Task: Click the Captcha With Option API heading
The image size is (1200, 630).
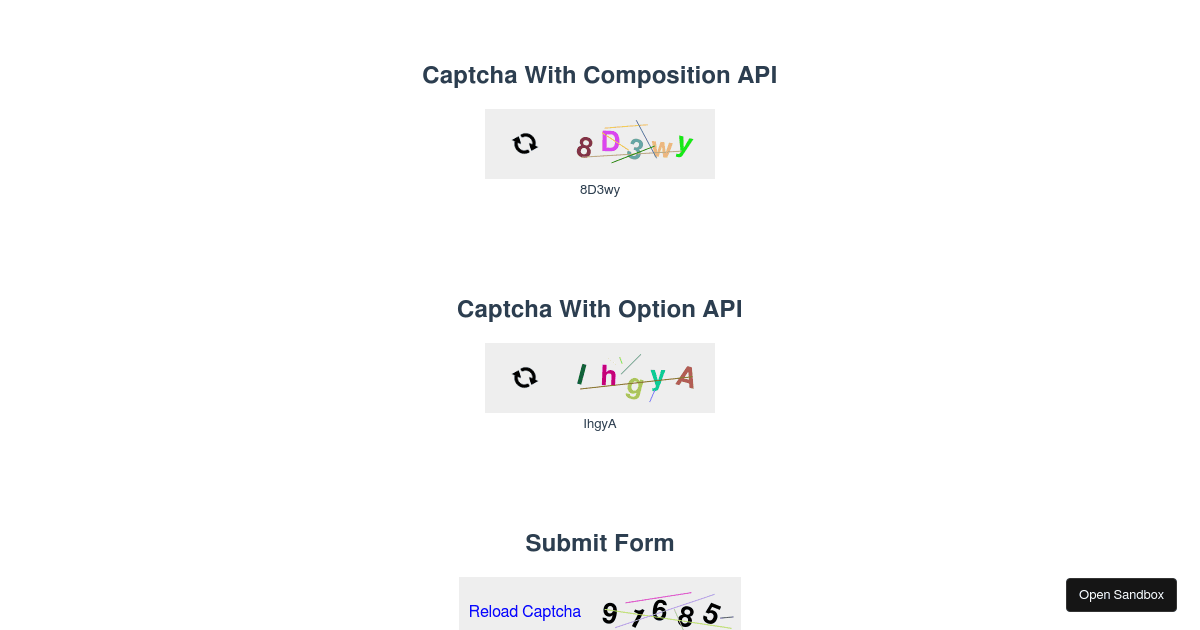Action: [599, 309]
